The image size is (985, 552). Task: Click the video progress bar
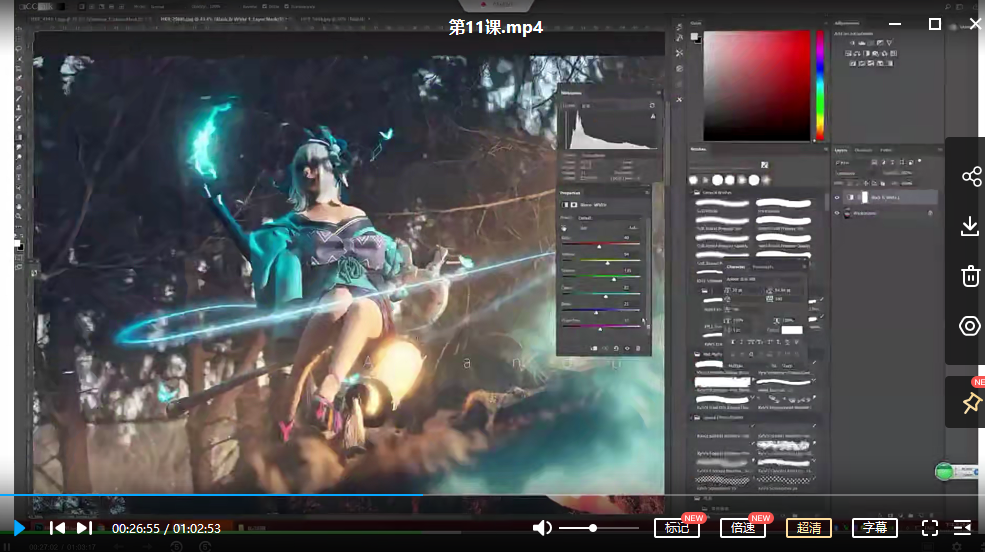500,495
